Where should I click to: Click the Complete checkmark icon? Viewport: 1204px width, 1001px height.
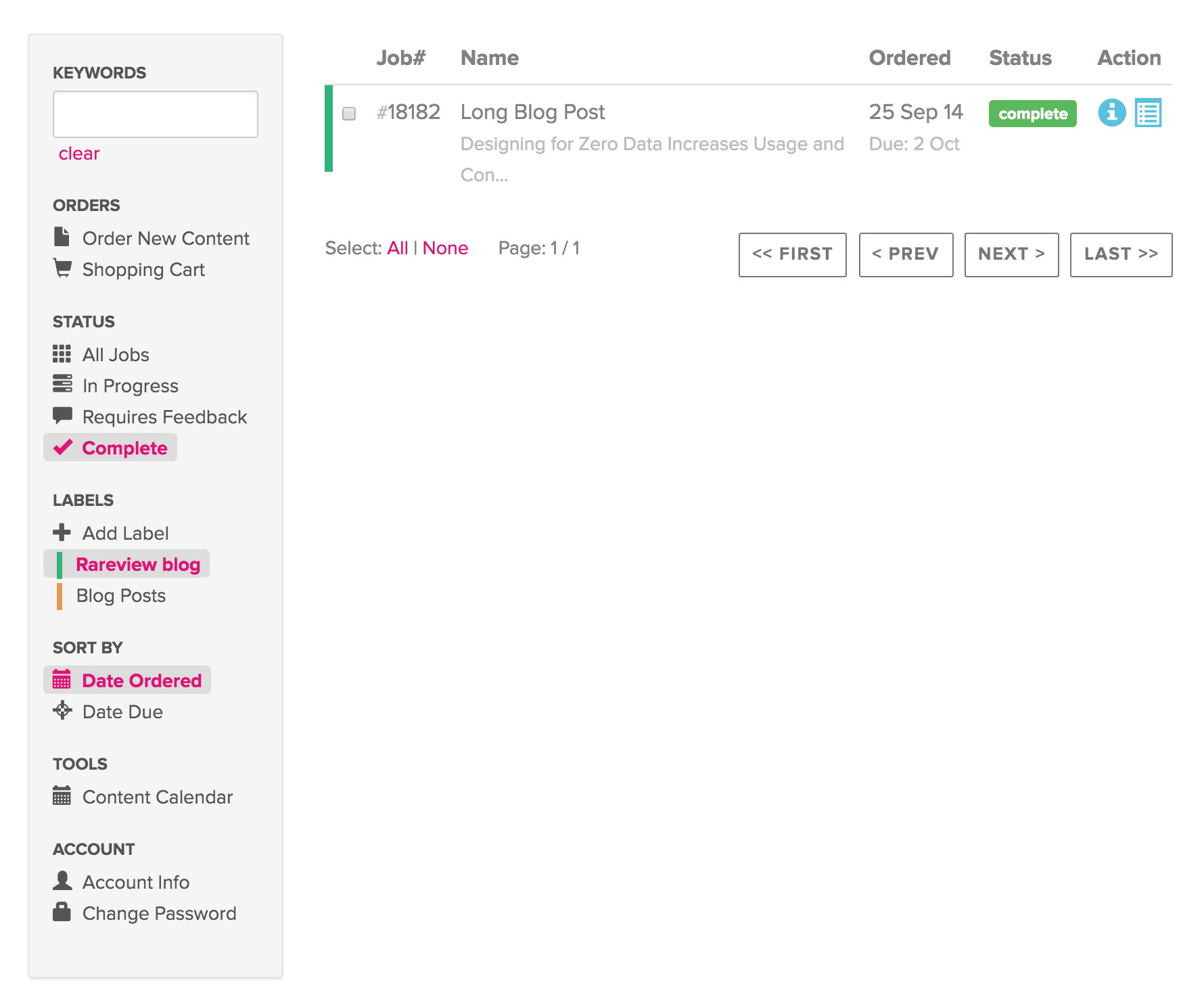point(63,447)
